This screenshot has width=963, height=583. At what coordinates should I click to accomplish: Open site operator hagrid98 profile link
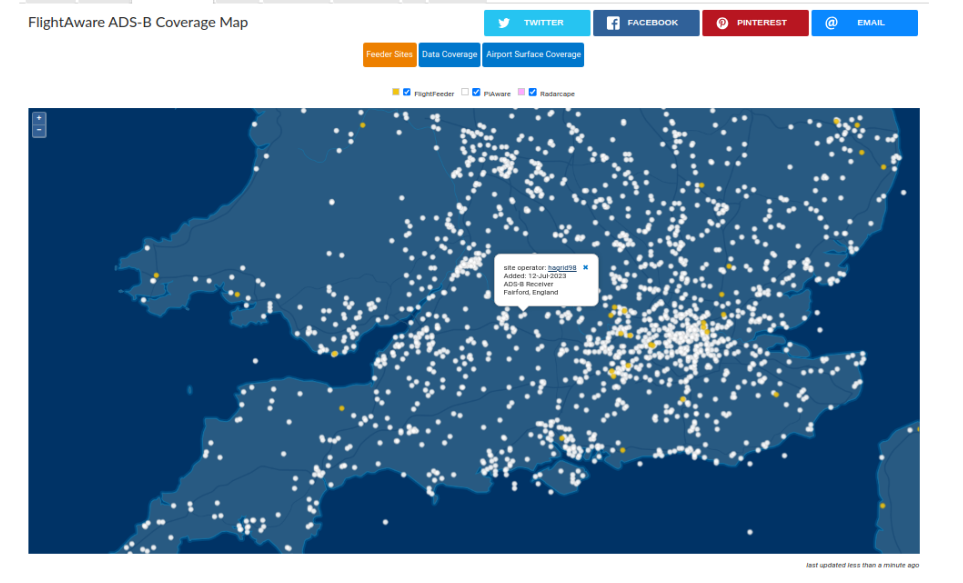pos(562,268)
